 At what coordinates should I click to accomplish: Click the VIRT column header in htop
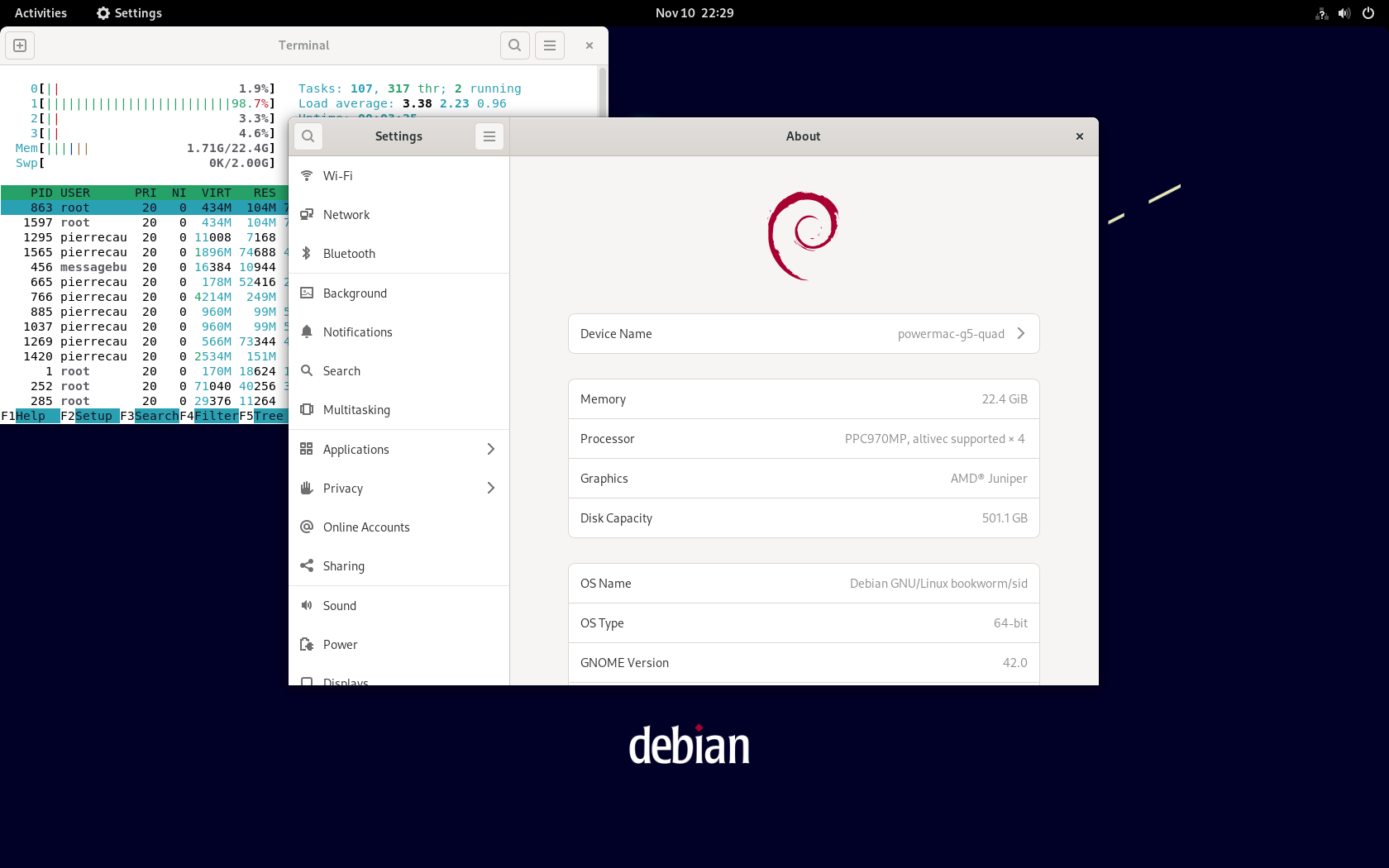click(217, 193)
